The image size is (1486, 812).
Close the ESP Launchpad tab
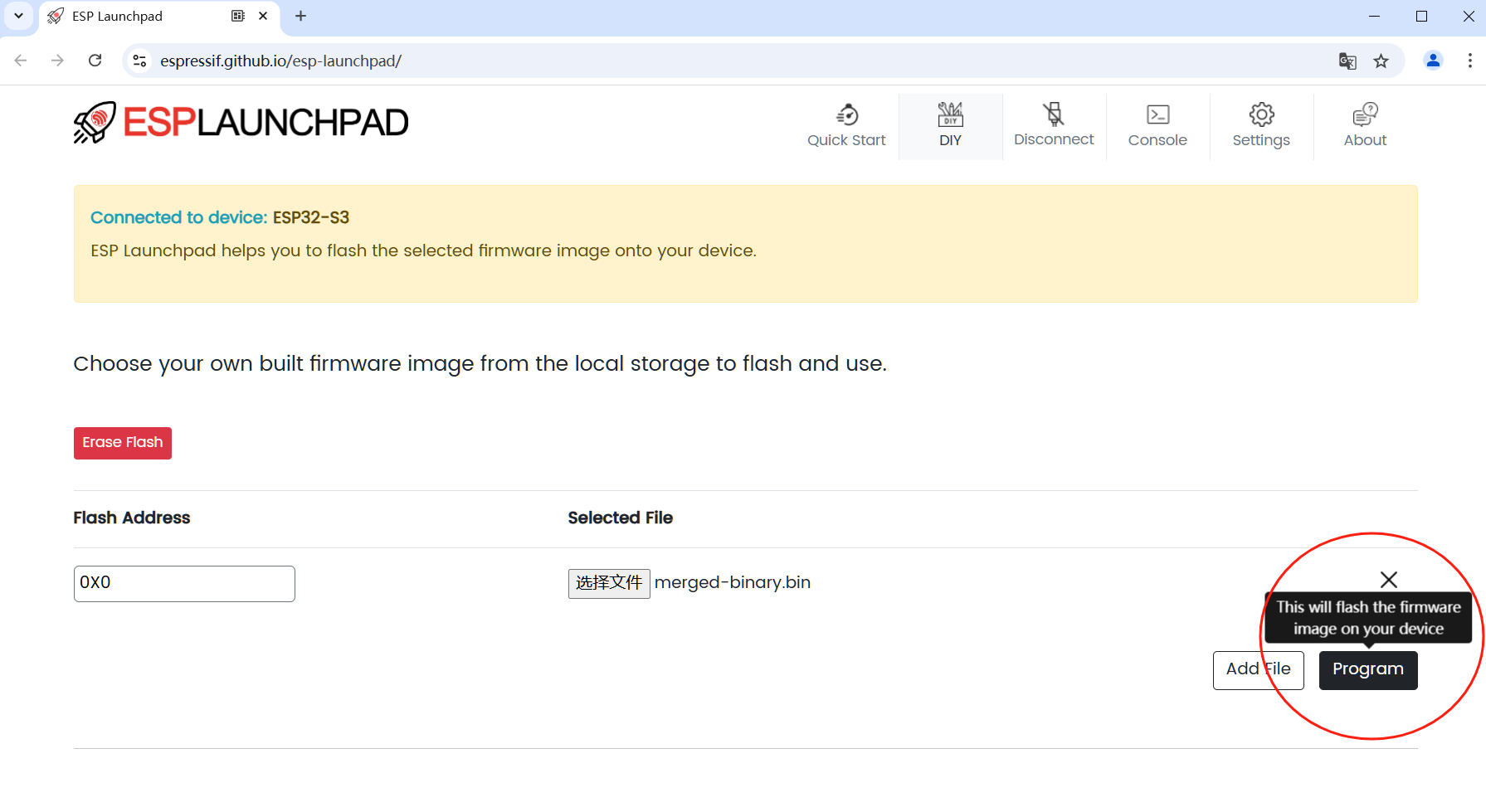263,16
